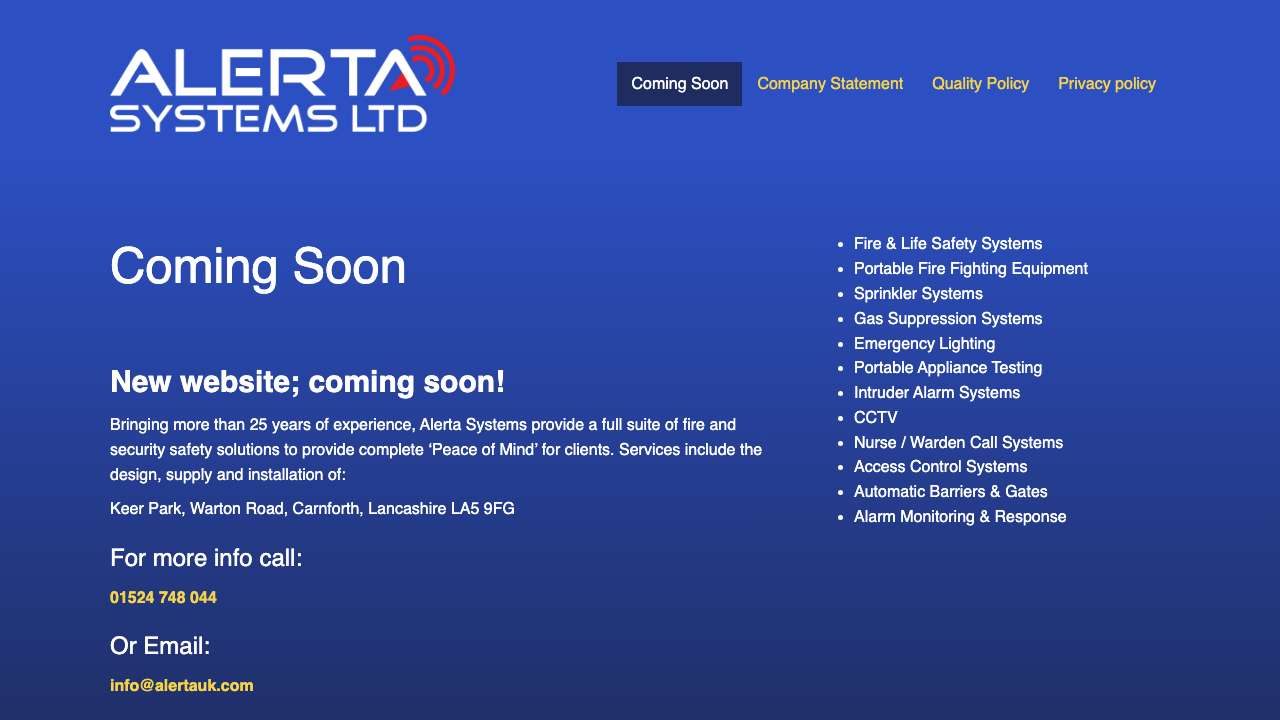The width and height of the screenshot is (1280, 720).
Task: Open the Company Statement page
Action: pyautogui.click(x=830, y=83)
